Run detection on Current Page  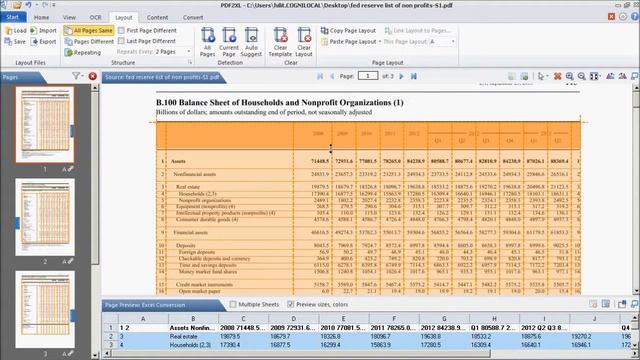coord(229,42)
